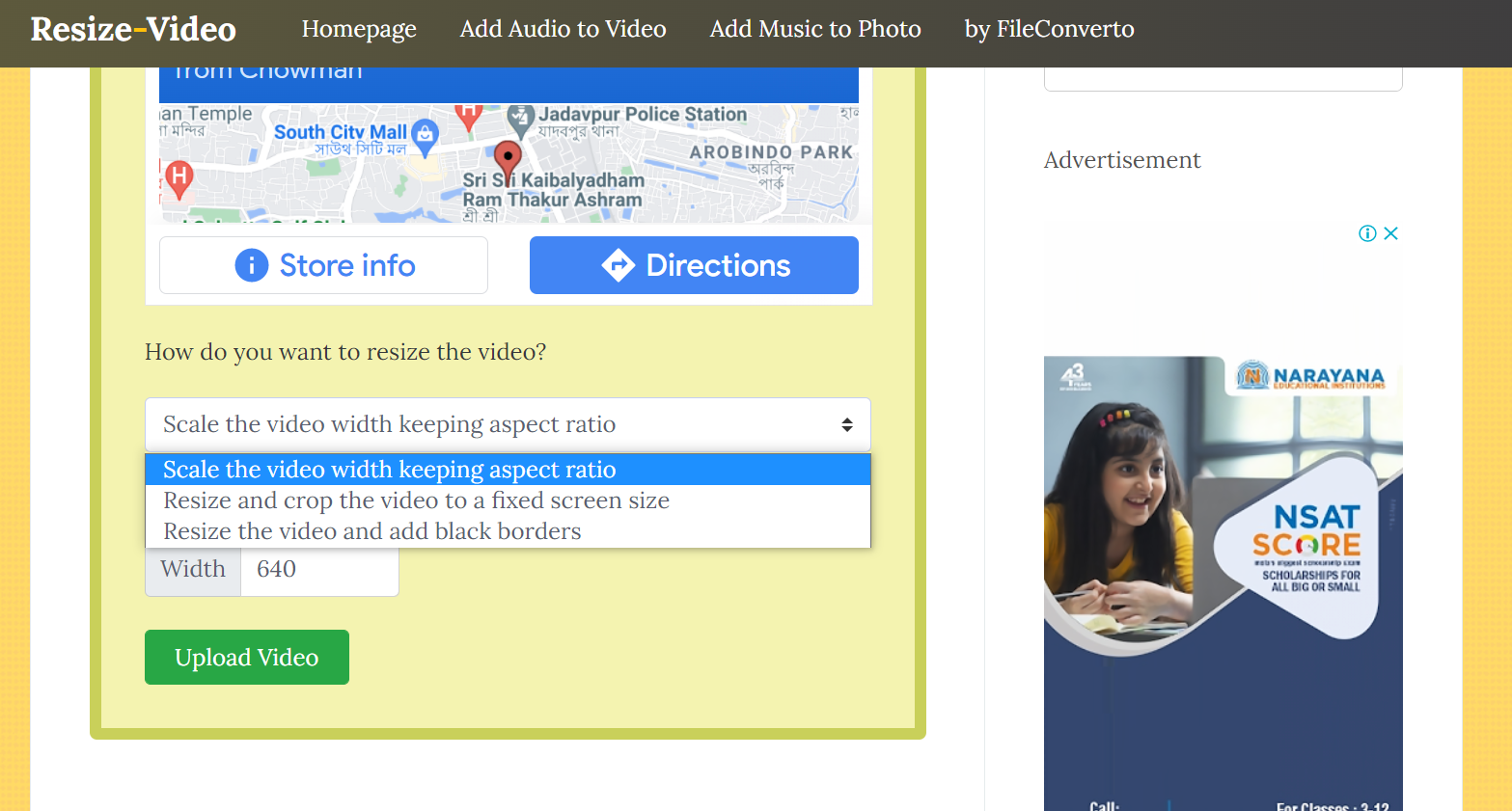
Task: Click the Resize-Video site logo
Action: pos(133,29)
